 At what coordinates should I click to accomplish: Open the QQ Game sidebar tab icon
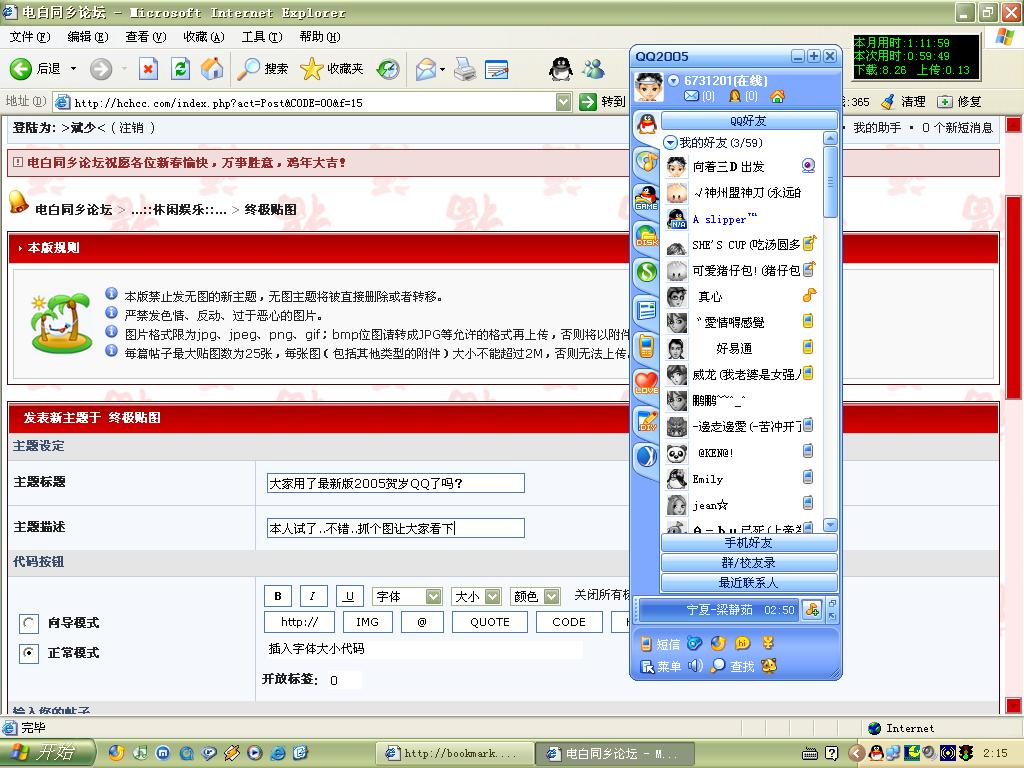pos(647,197)
